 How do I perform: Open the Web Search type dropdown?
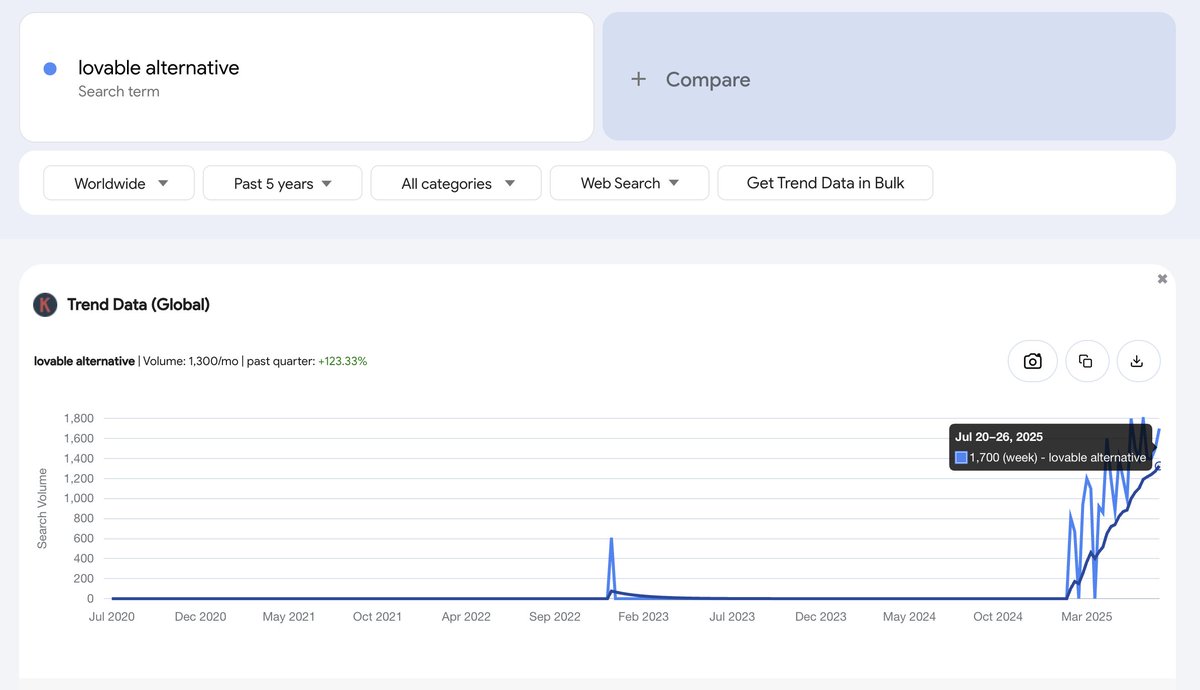[629, 183]
